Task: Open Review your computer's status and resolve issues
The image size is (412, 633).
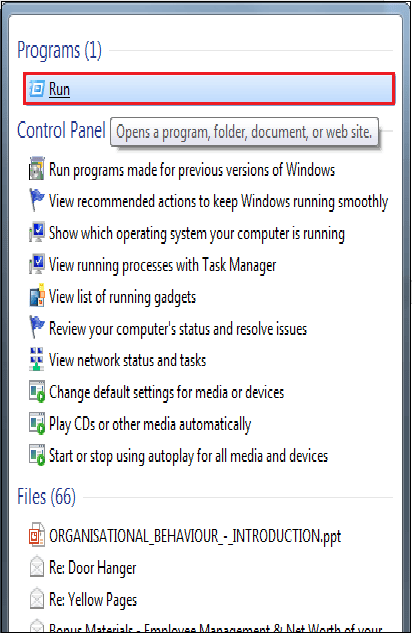Action: [x=178, y=329]
